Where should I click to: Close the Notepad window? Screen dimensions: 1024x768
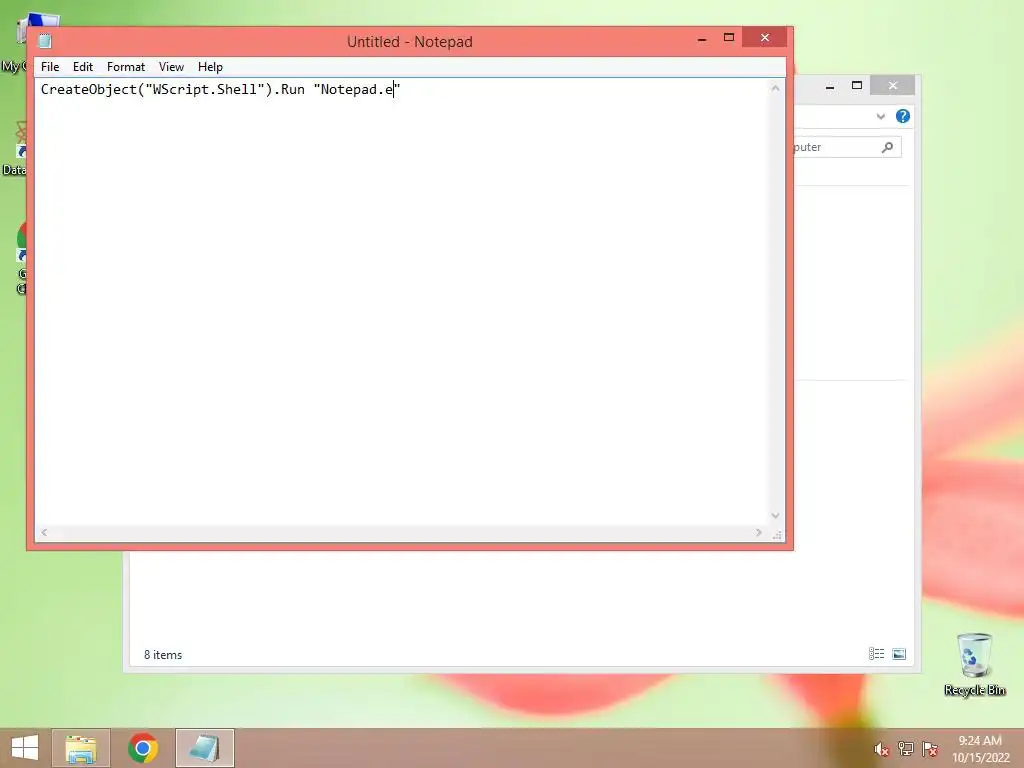coord(765,38)
